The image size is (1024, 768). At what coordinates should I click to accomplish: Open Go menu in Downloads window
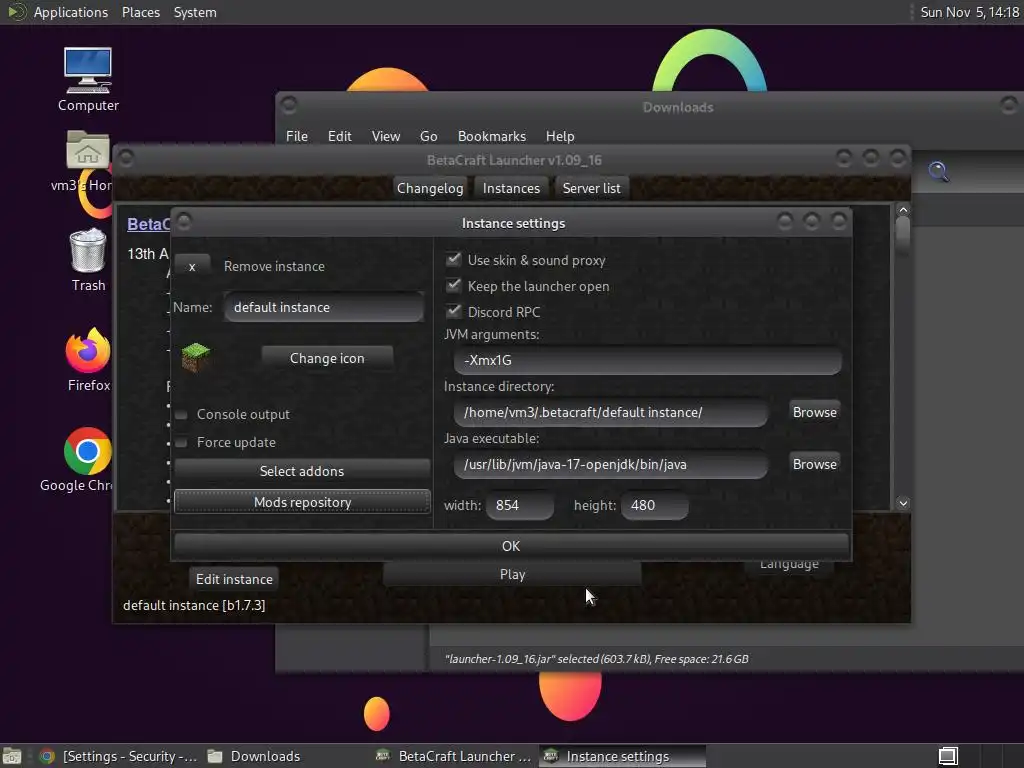tap(428, 136)
